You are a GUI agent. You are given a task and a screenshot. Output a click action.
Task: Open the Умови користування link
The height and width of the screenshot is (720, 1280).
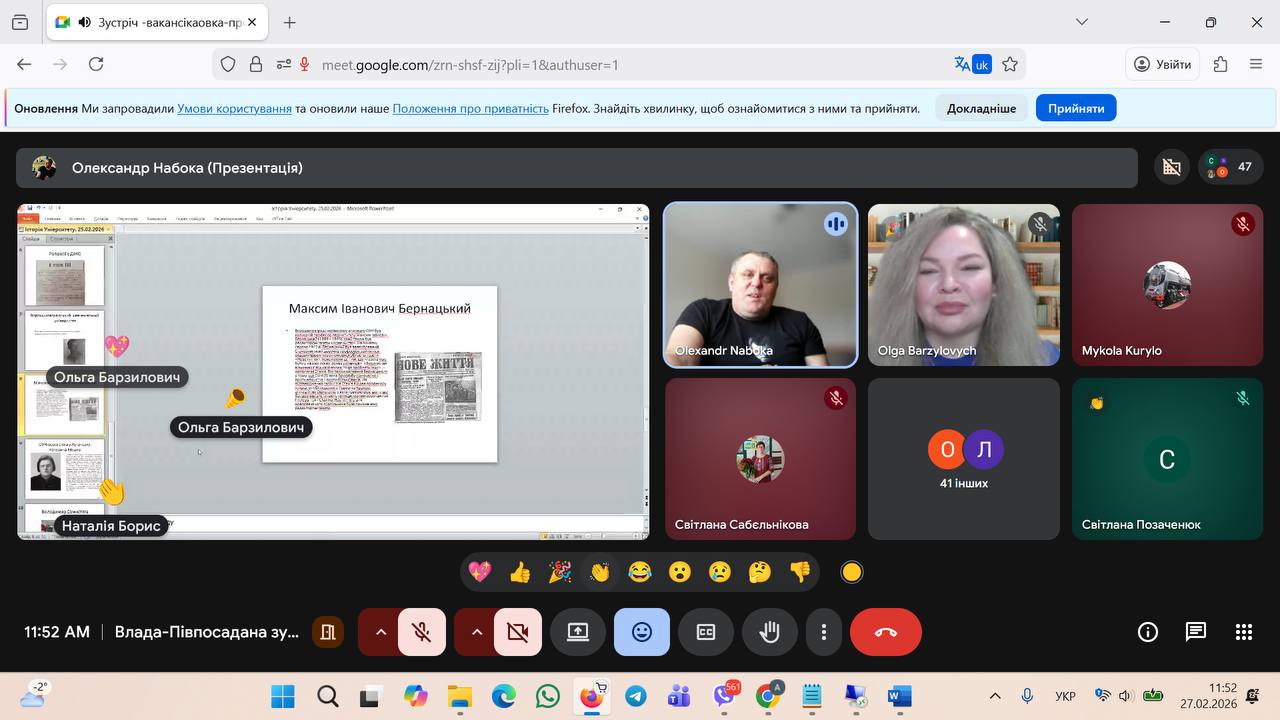[x=234, y=108]
